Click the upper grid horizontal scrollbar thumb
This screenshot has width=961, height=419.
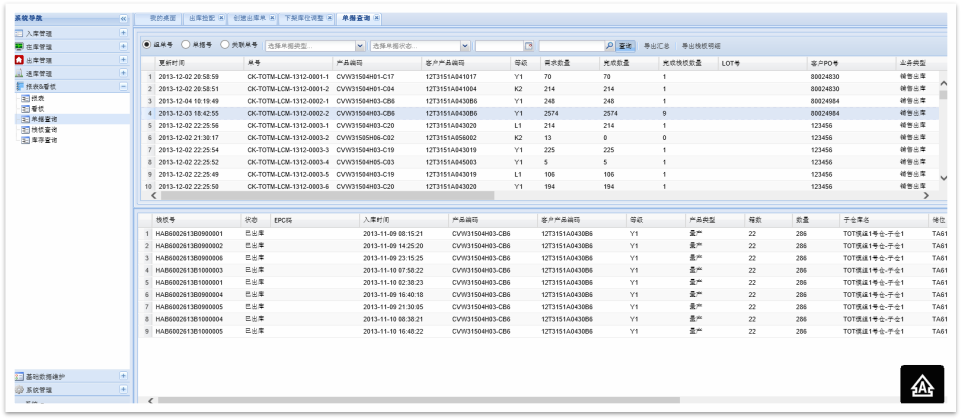[326, 195]
